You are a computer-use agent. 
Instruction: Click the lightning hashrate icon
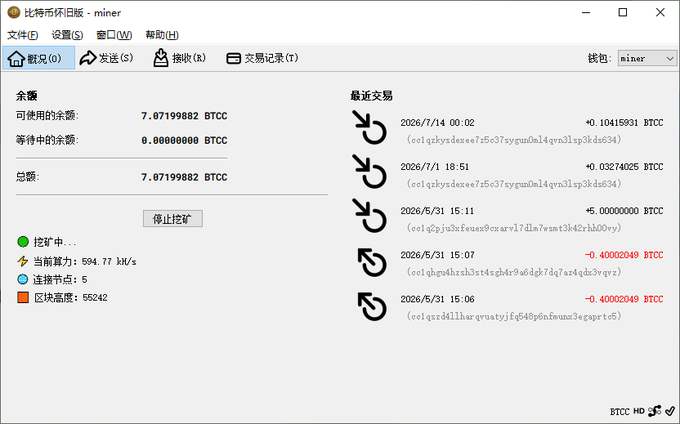[x=23, y=261]
